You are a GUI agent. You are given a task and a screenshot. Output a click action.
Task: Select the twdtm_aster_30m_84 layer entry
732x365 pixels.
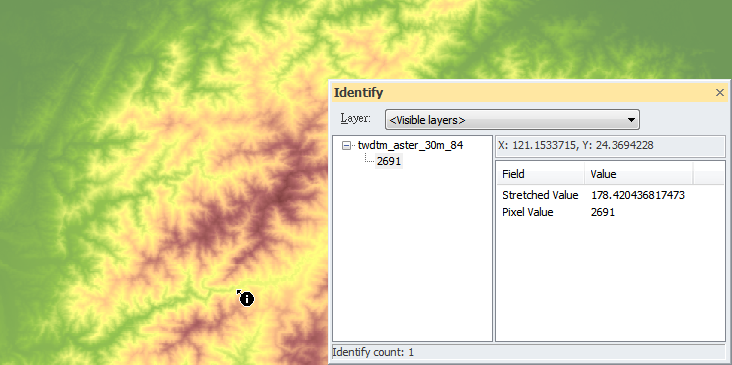pyautogui.click(x=410, y=145)
